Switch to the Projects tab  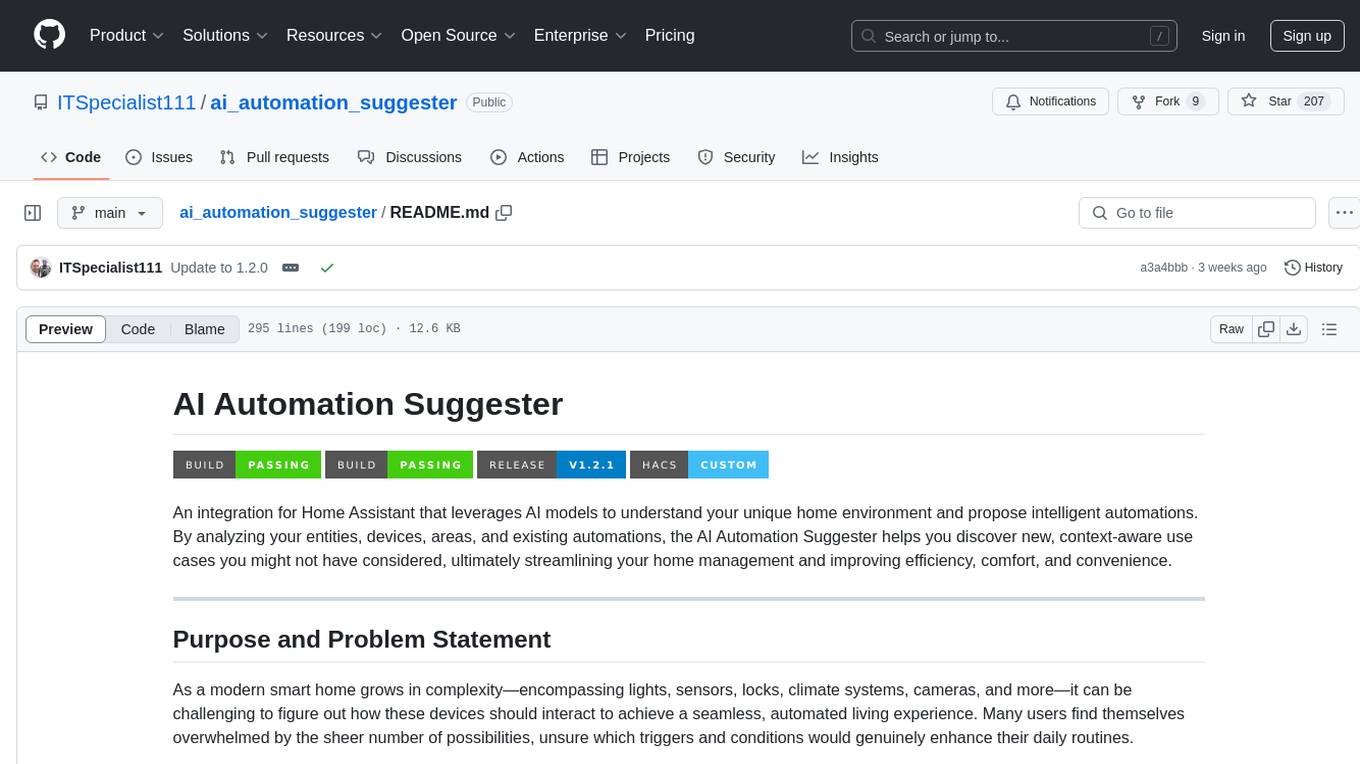click(630, 157)
